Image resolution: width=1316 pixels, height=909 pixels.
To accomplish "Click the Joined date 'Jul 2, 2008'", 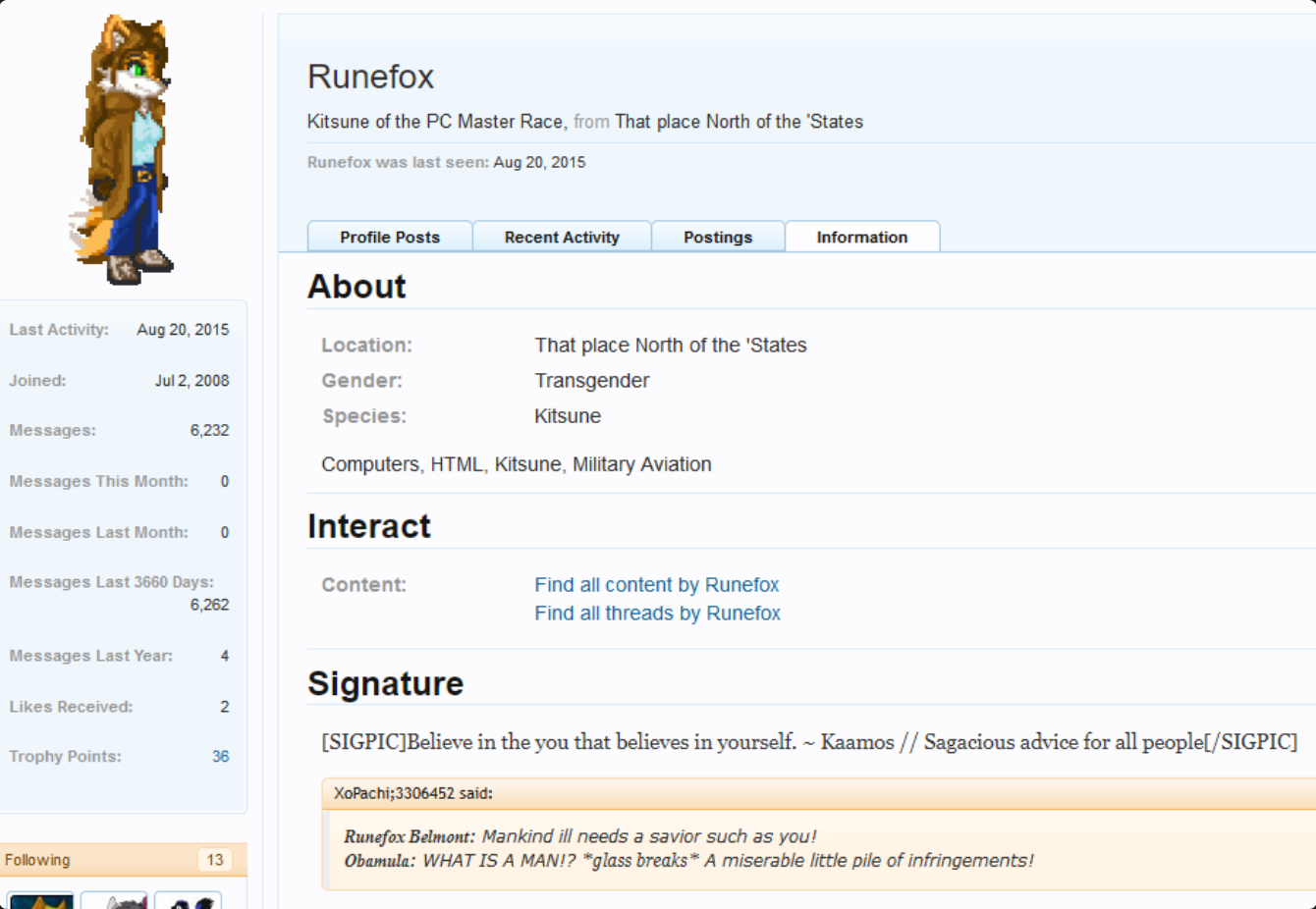I will (192, 381).
